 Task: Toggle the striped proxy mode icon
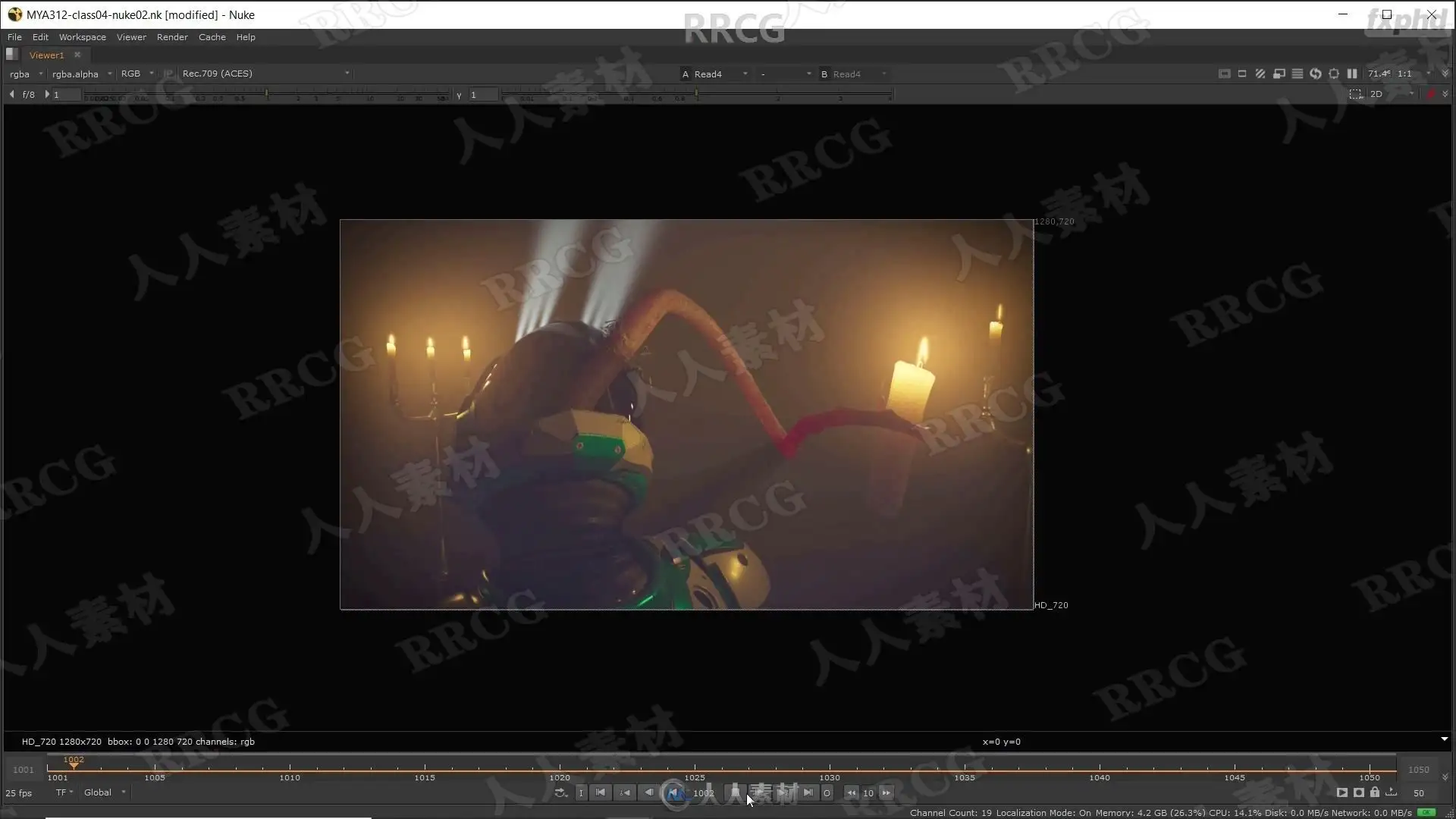pyautogui.click(x=1260, y=74)
